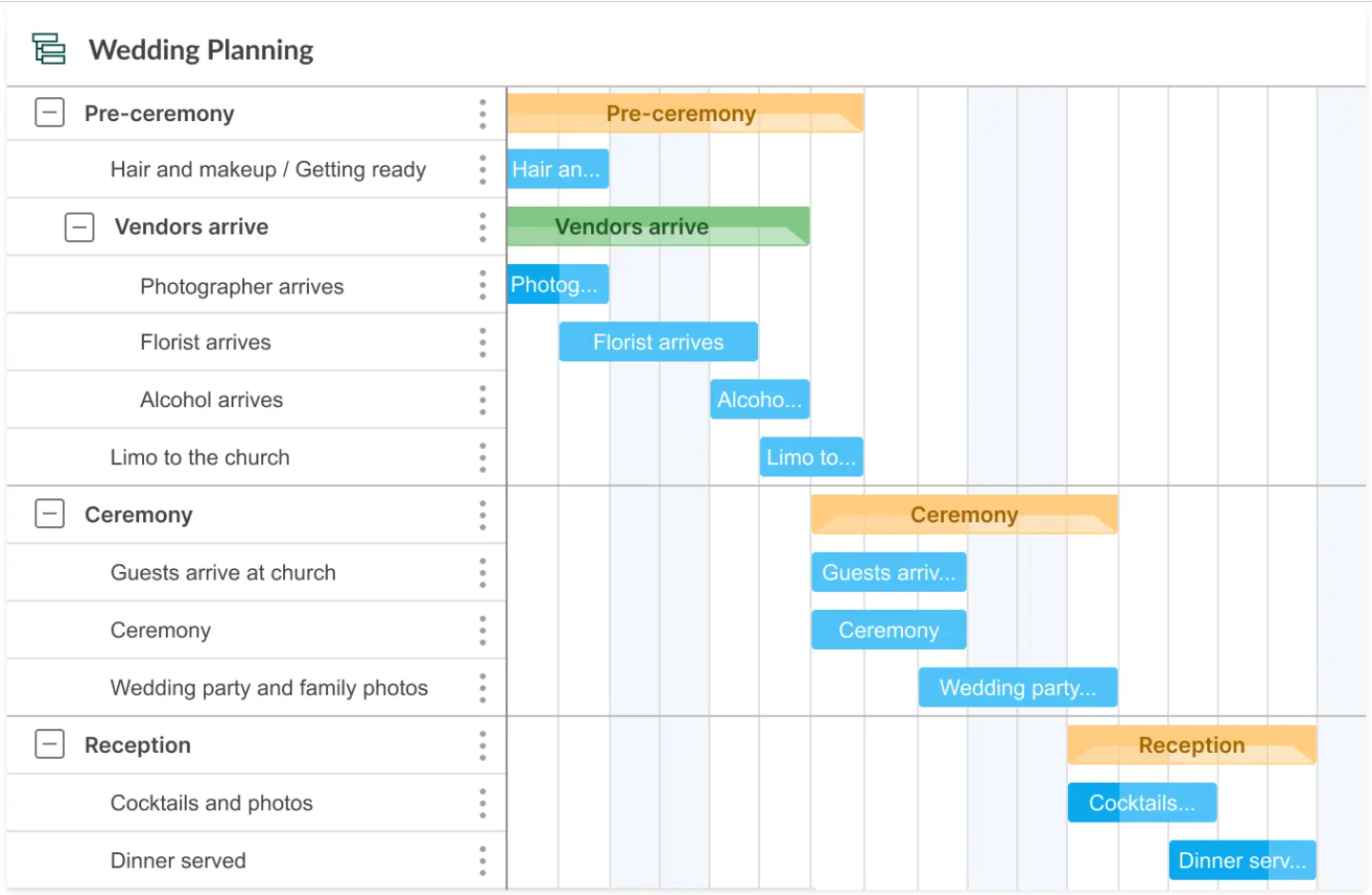Select the Ceremony task bar

tap(889, 629)
